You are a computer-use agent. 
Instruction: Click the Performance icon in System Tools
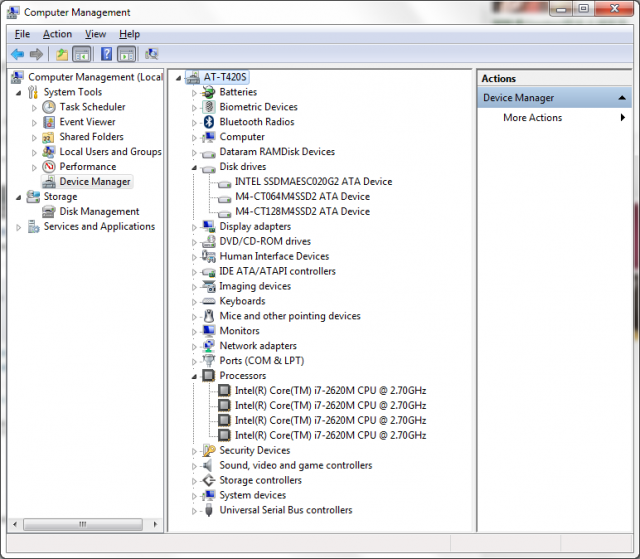[x=49, y=167]
